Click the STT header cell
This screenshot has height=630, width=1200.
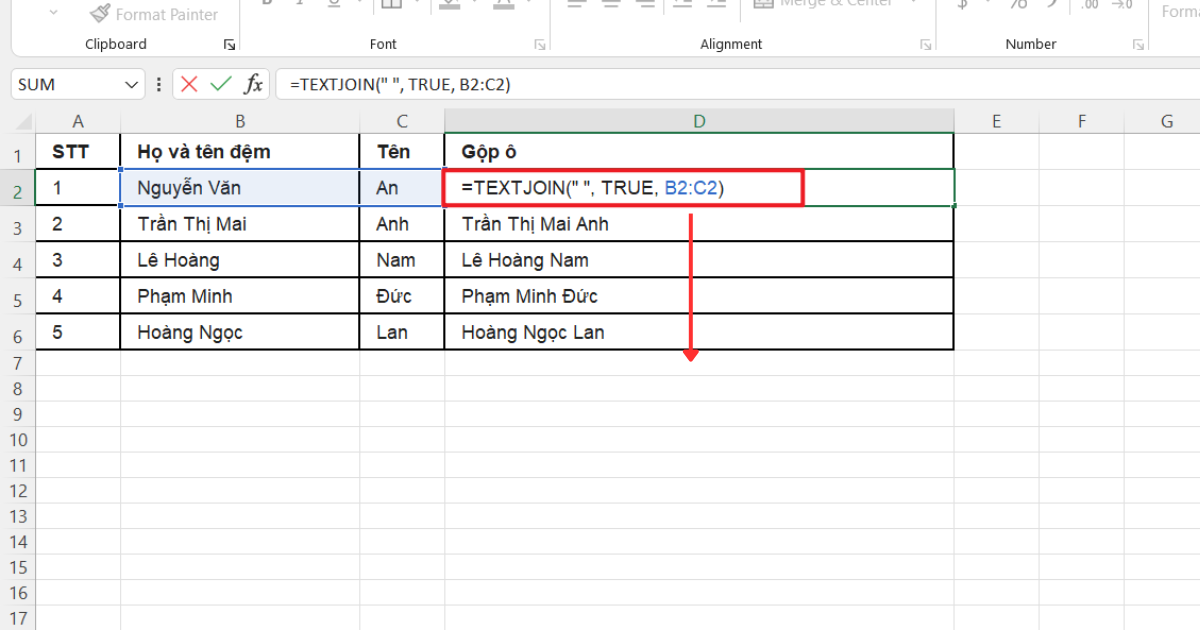click(78, 152)
